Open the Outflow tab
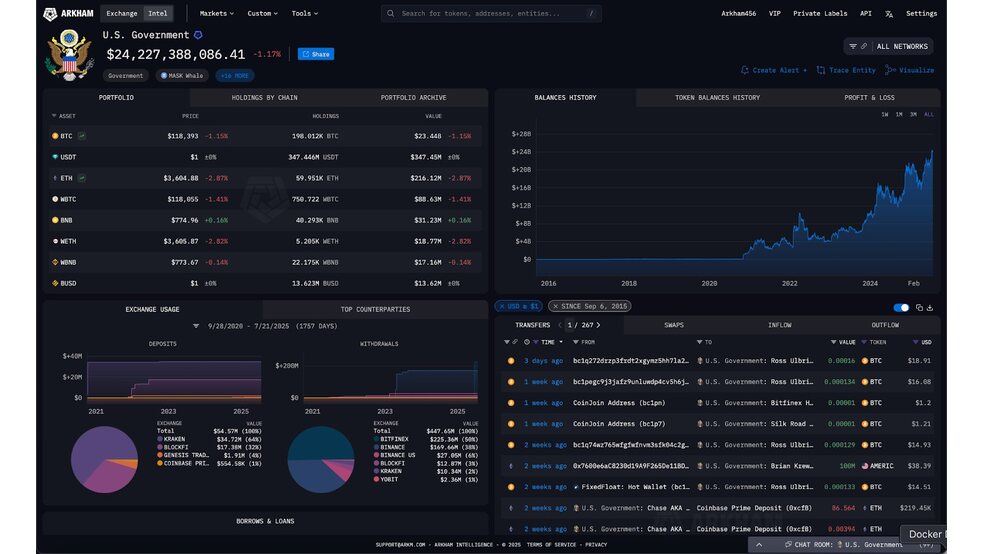984x554 pixels. click(885, 325)
